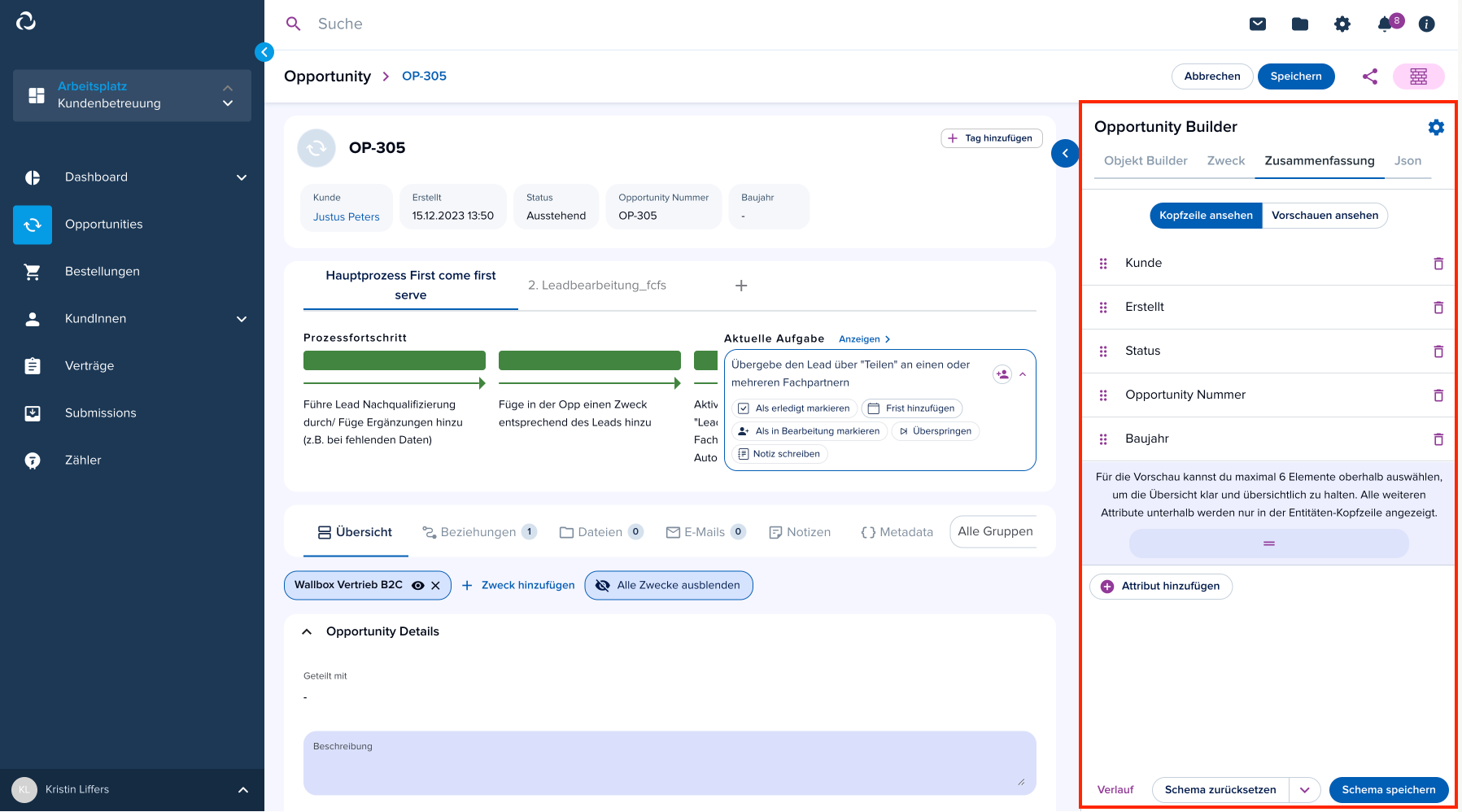The width and height of the screenshot is (1462, 812).
Task: Collapse the Opportunity Builder panel arrow
Action: 1065,153
